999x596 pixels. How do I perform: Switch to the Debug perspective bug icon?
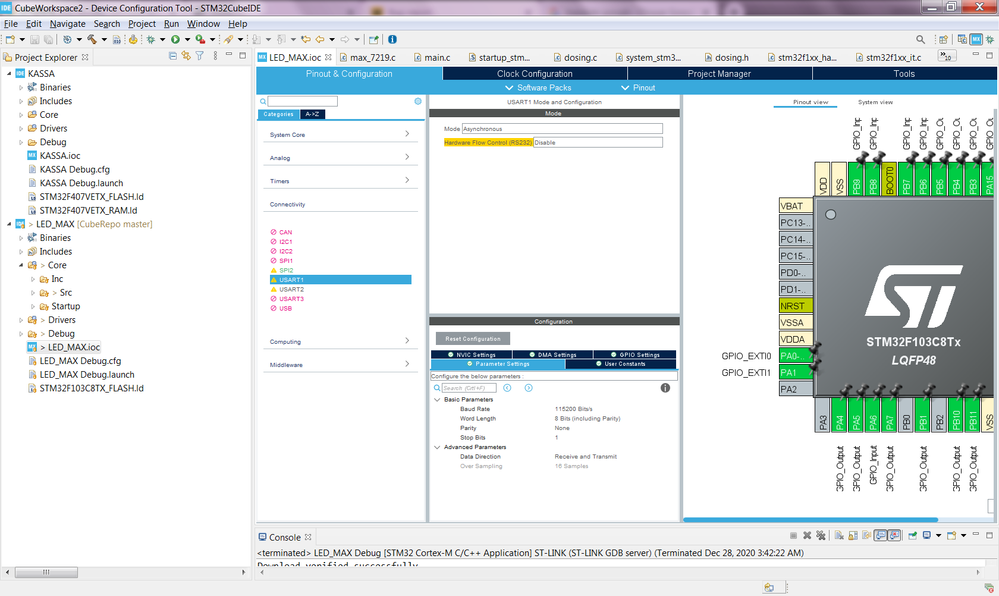[x=989, y=40]
